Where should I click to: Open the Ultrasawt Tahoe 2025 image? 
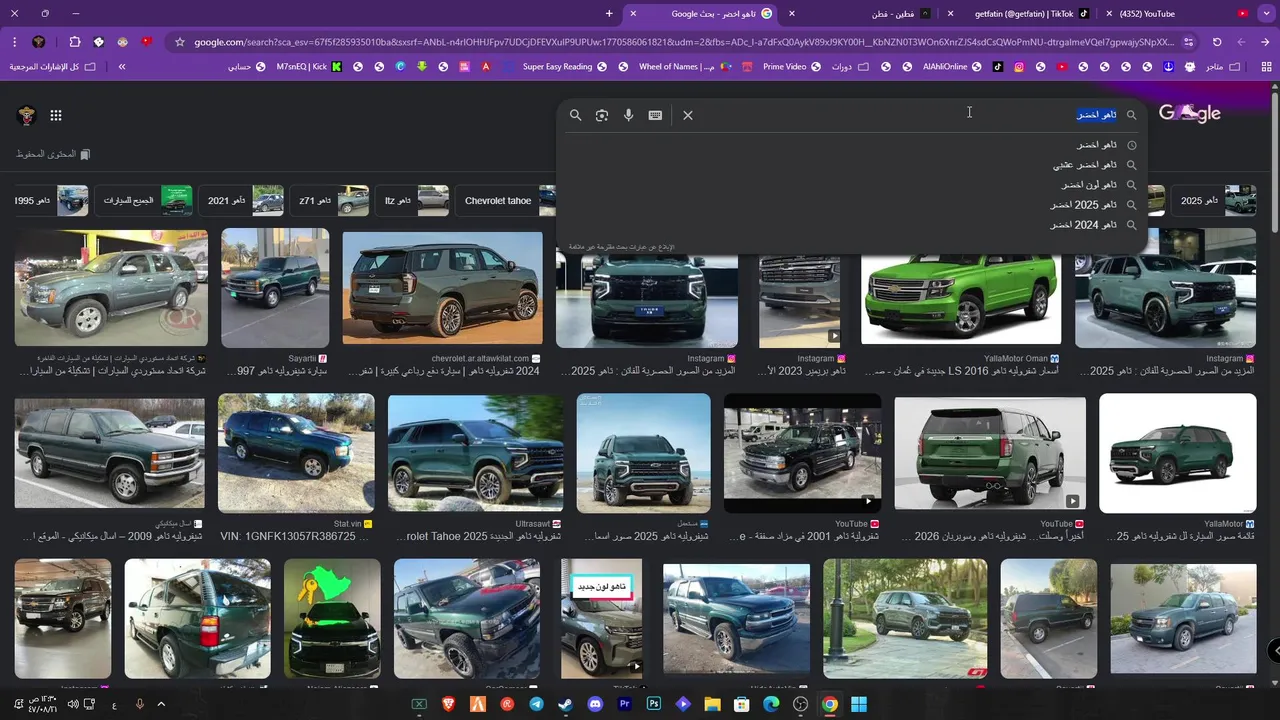[475, 453]
